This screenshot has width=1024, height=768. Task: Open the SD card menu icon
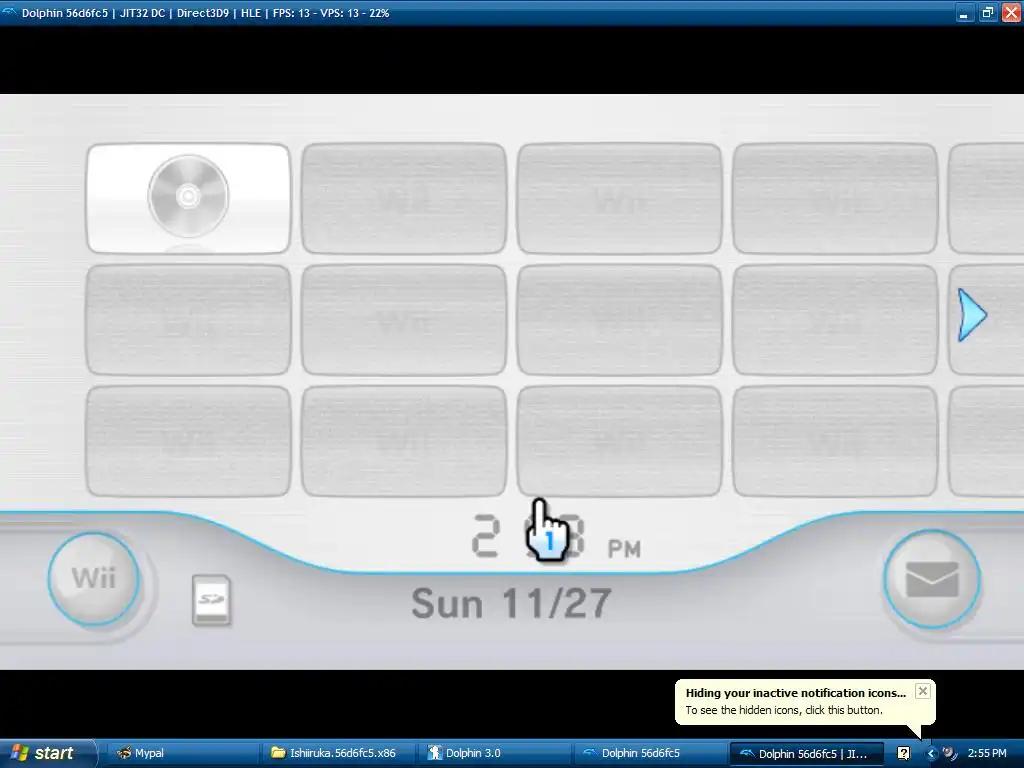(x=212, y=600)
